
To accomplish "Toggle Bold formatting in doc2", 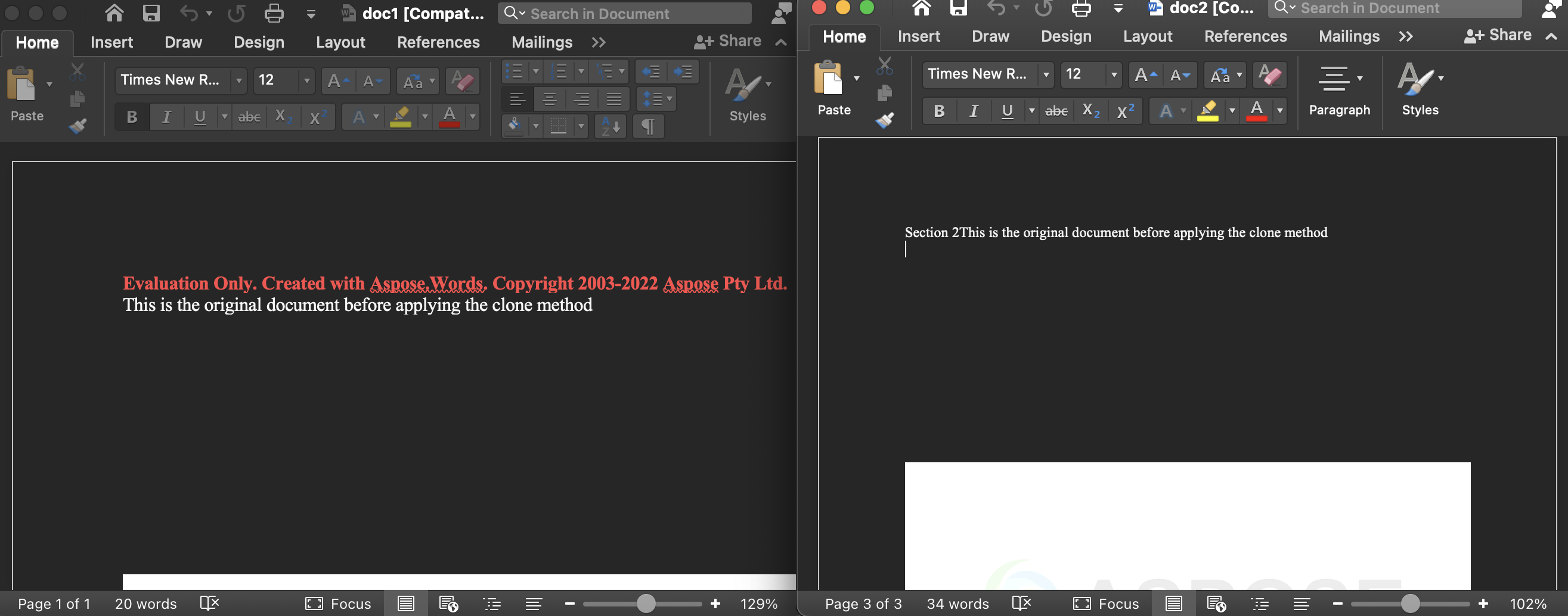I will (938, 111).
